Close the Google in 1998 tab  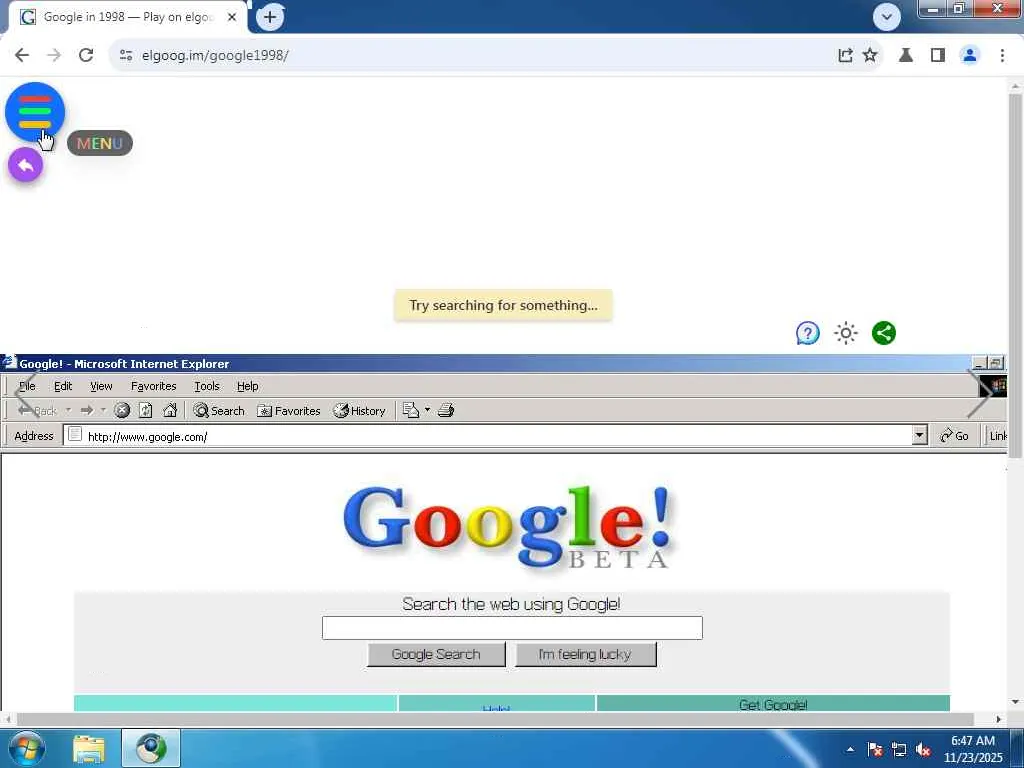click(x=232, y=17)
